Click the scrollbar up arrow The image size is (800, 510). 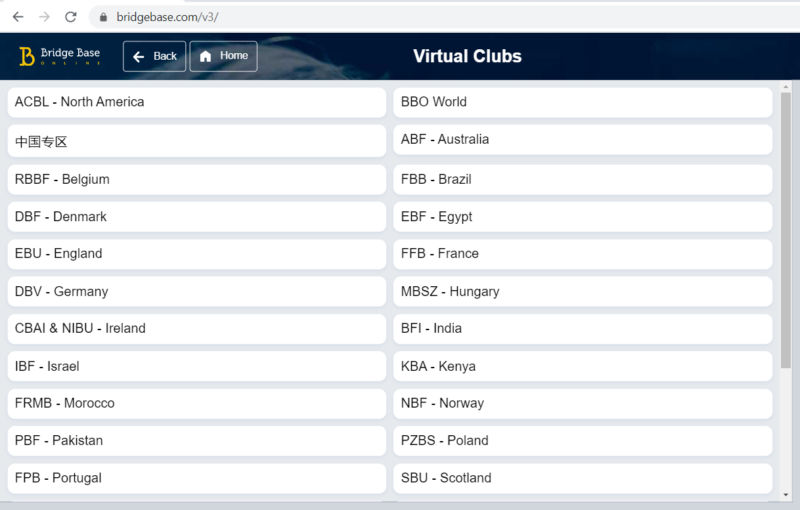pyautogui.click(x=786, y=87)
